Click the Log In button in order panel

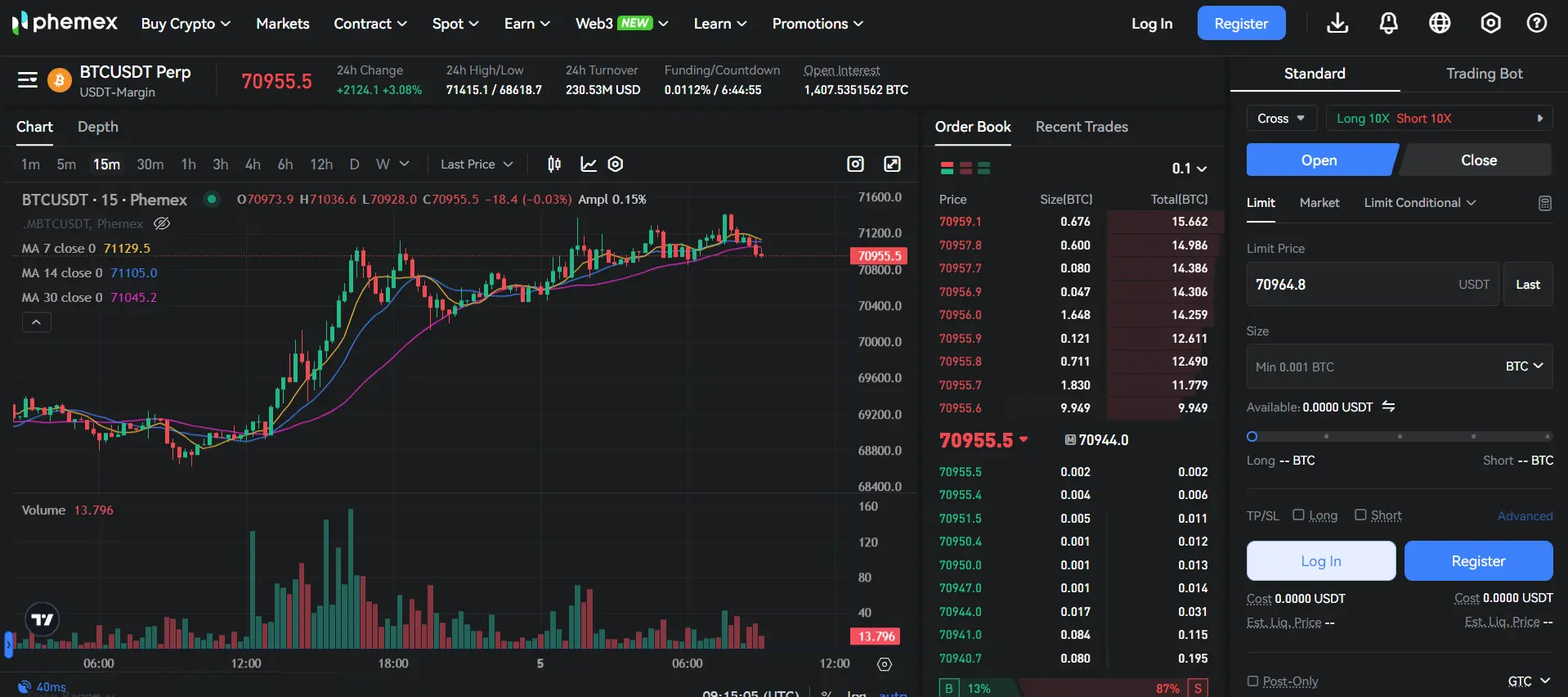point(1321,561)
